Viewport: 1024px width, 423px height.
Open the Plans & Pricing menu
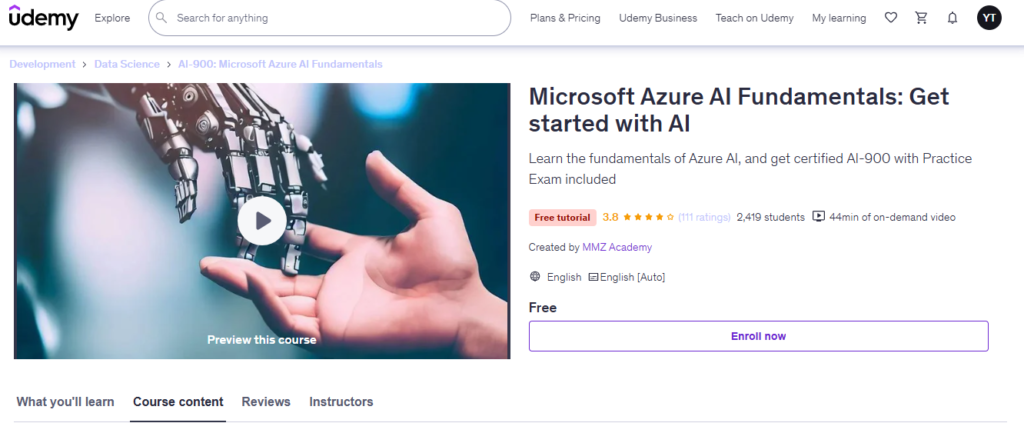(564, 18)
